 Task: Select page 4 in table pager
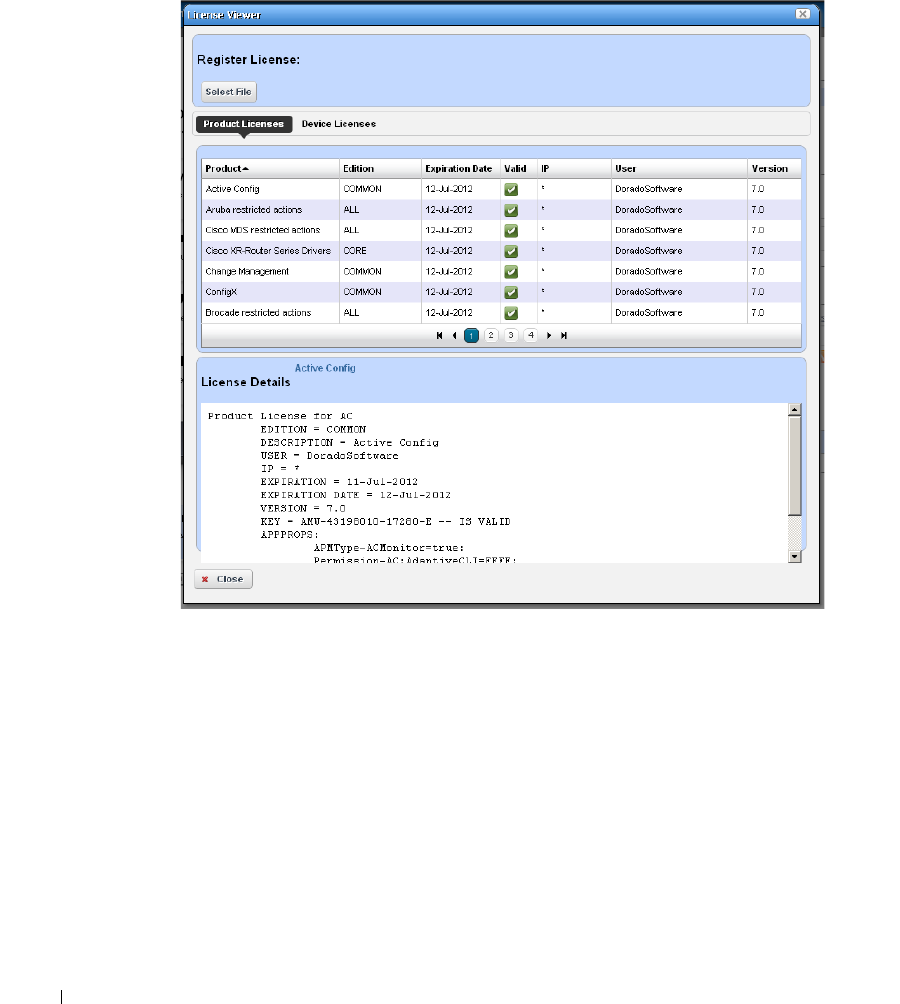tap(531, 336)
